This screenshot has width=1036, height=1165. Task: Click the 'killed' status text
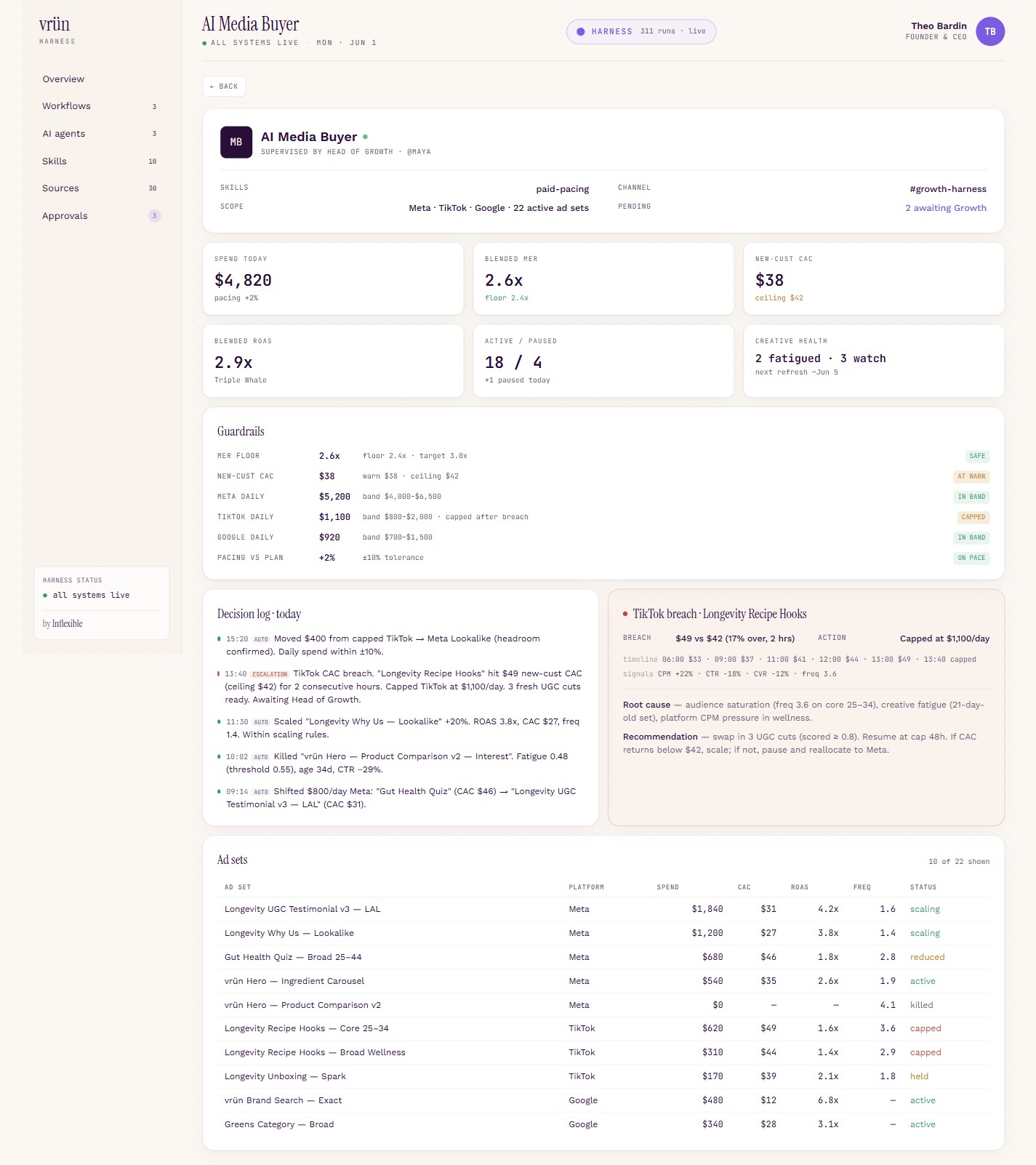921,1005
